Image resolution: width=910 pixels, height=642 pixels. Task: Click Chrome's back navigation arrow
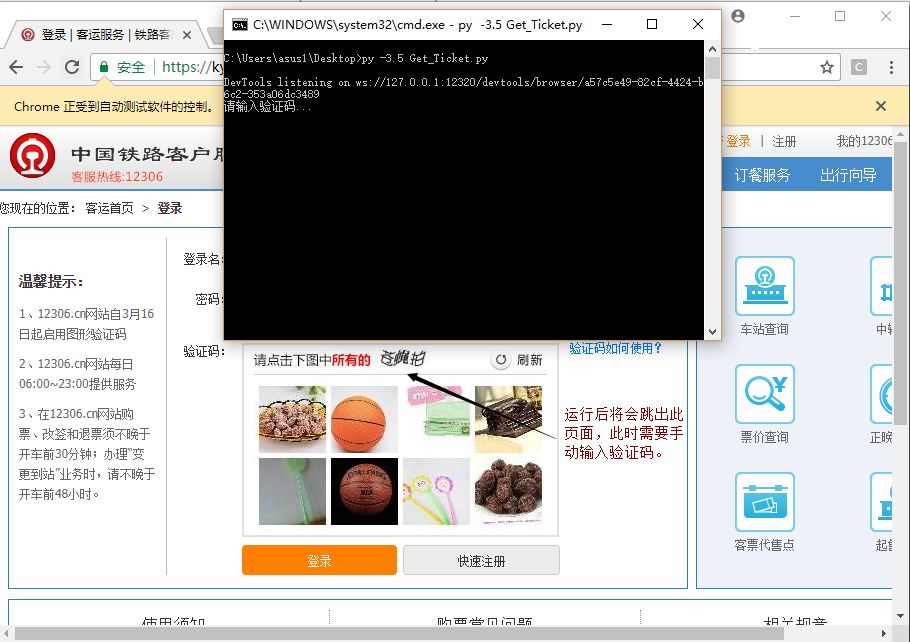[16, 67]
